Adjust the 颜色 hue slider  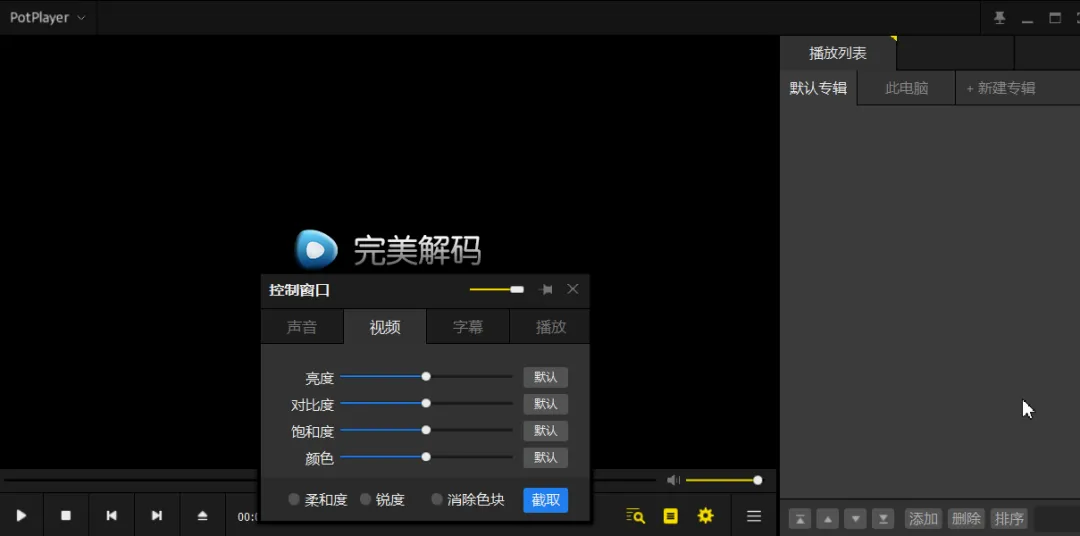(426, 457)
